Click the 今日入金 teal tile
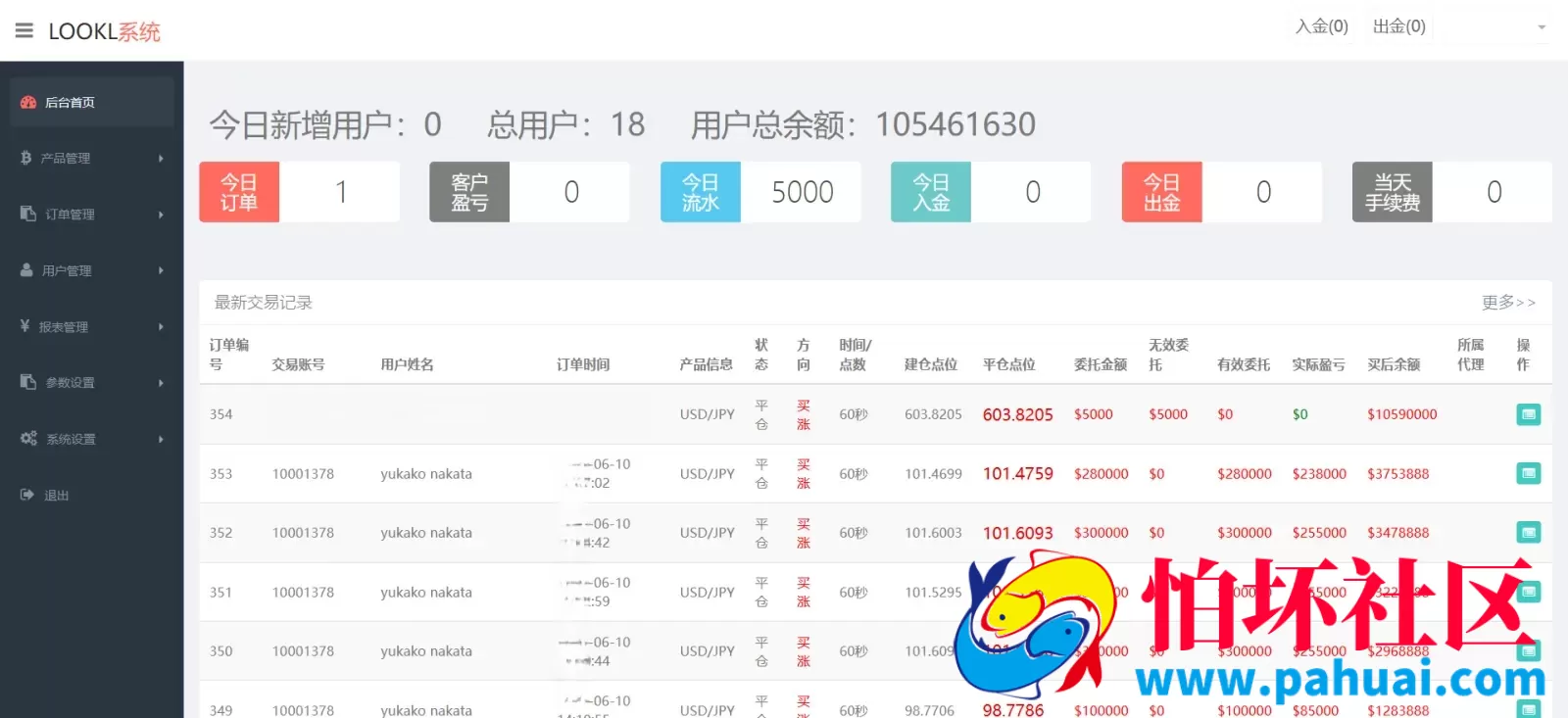1568x718 pixels. [931, 192]
